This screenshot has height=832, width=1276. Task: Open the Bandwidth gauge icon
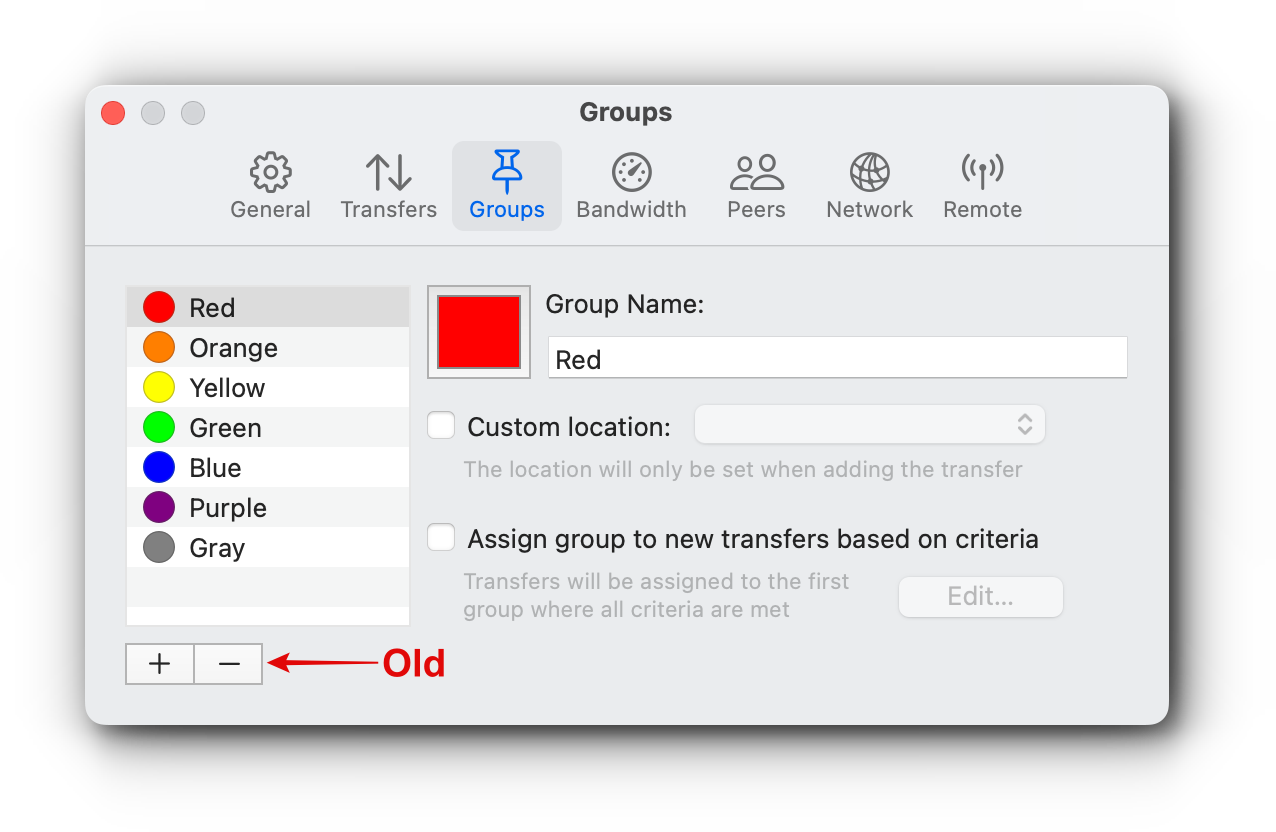[631, 173]
